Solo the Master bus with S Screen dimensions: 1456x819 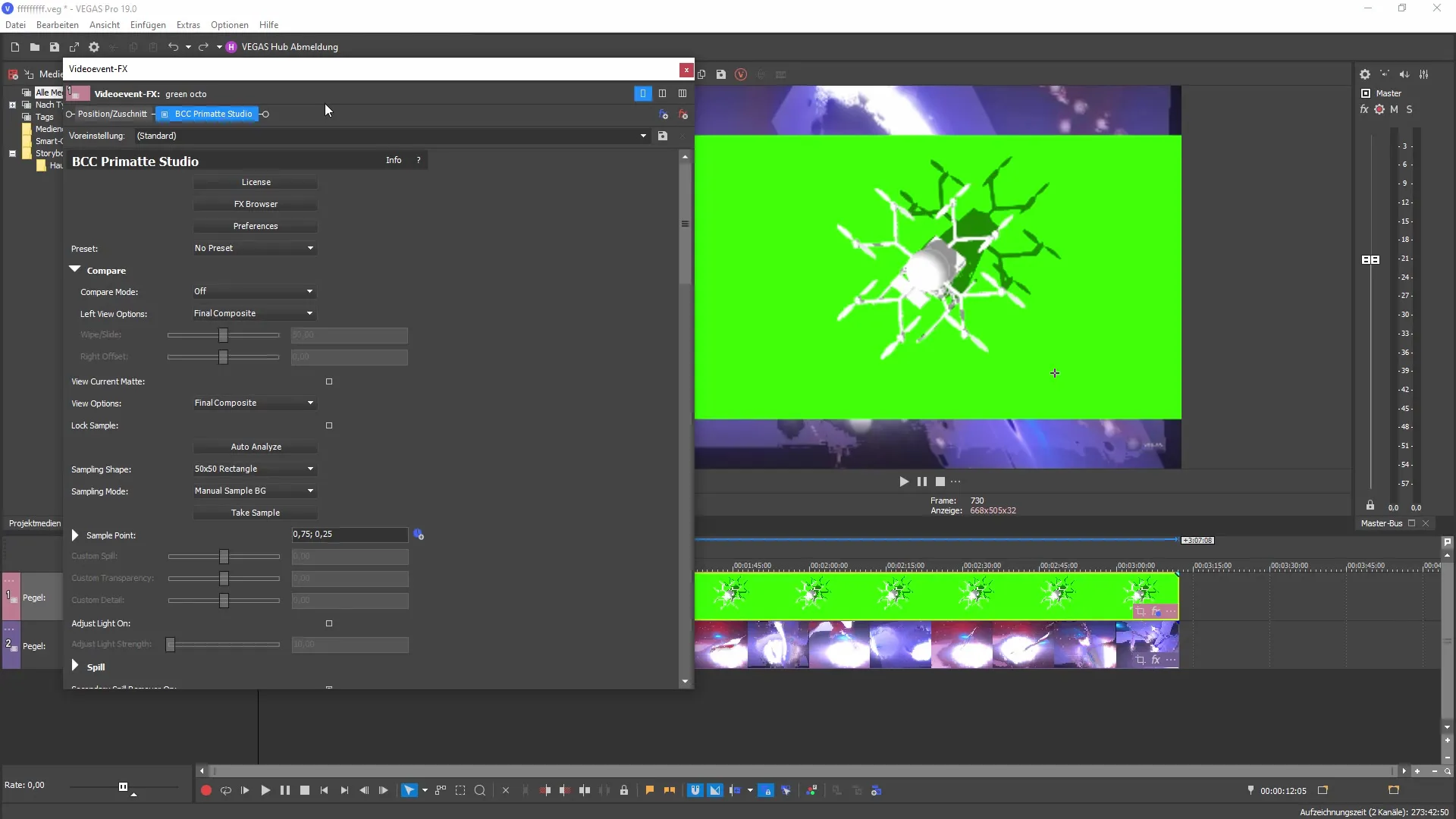pos(1410,109)
